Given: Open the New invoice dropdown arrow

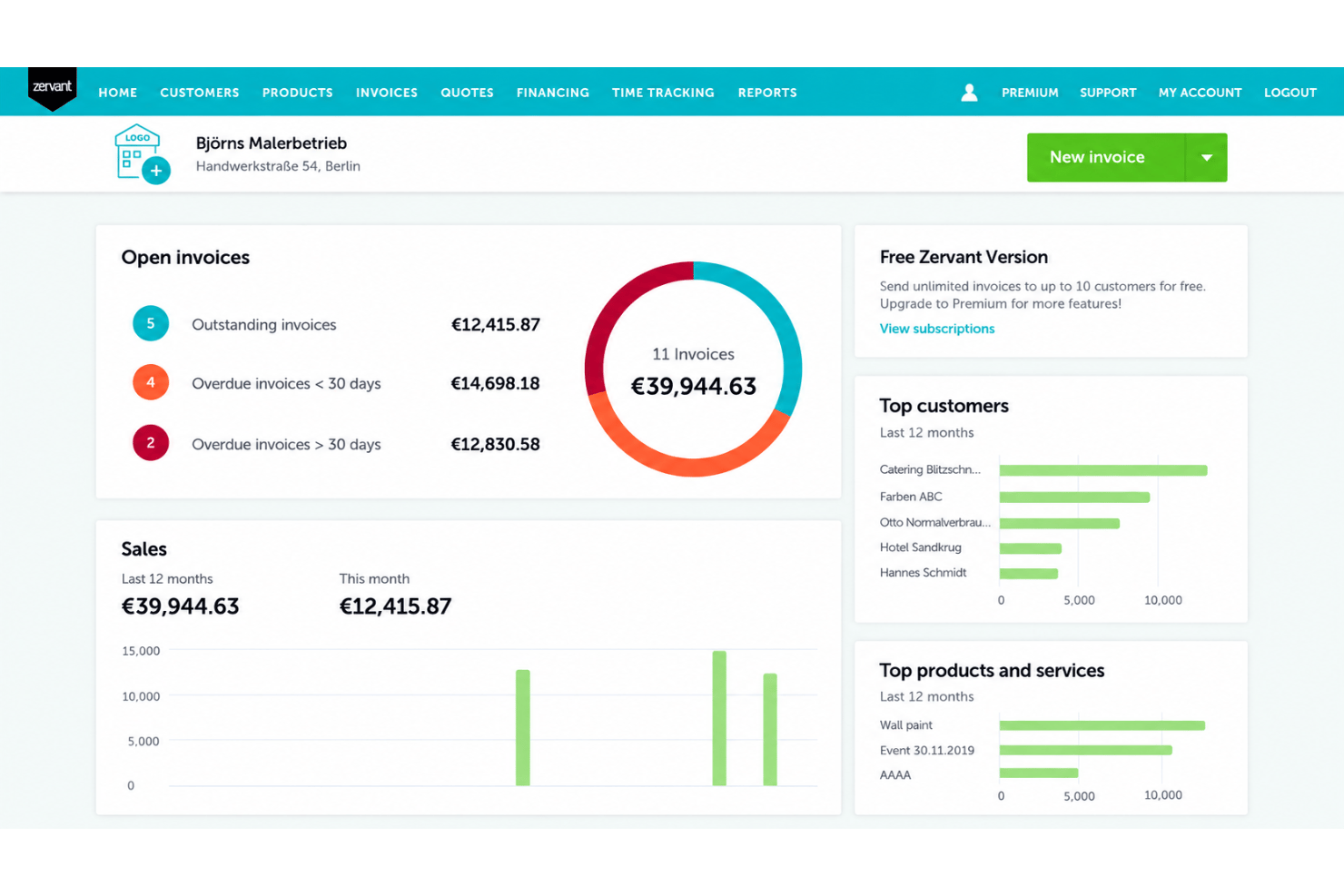Looking at the screenshot, I should 1207,157.
